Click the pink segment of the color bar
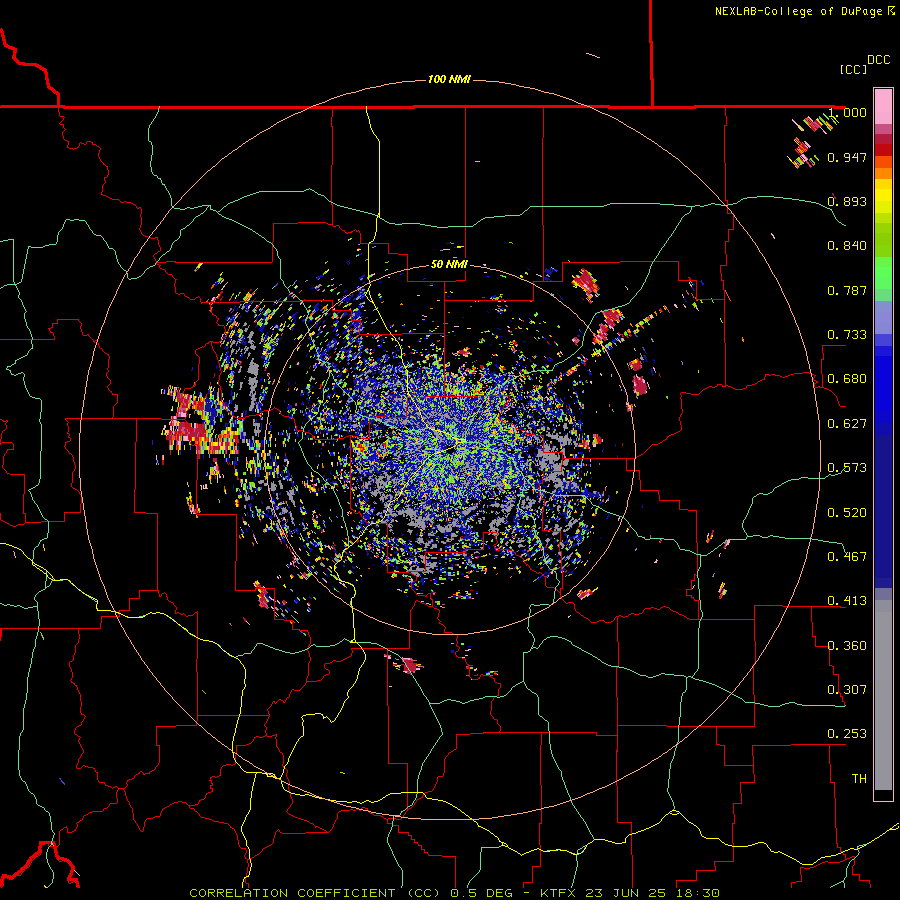This screenshot has width=900, height=900. (x=883, y=107)
